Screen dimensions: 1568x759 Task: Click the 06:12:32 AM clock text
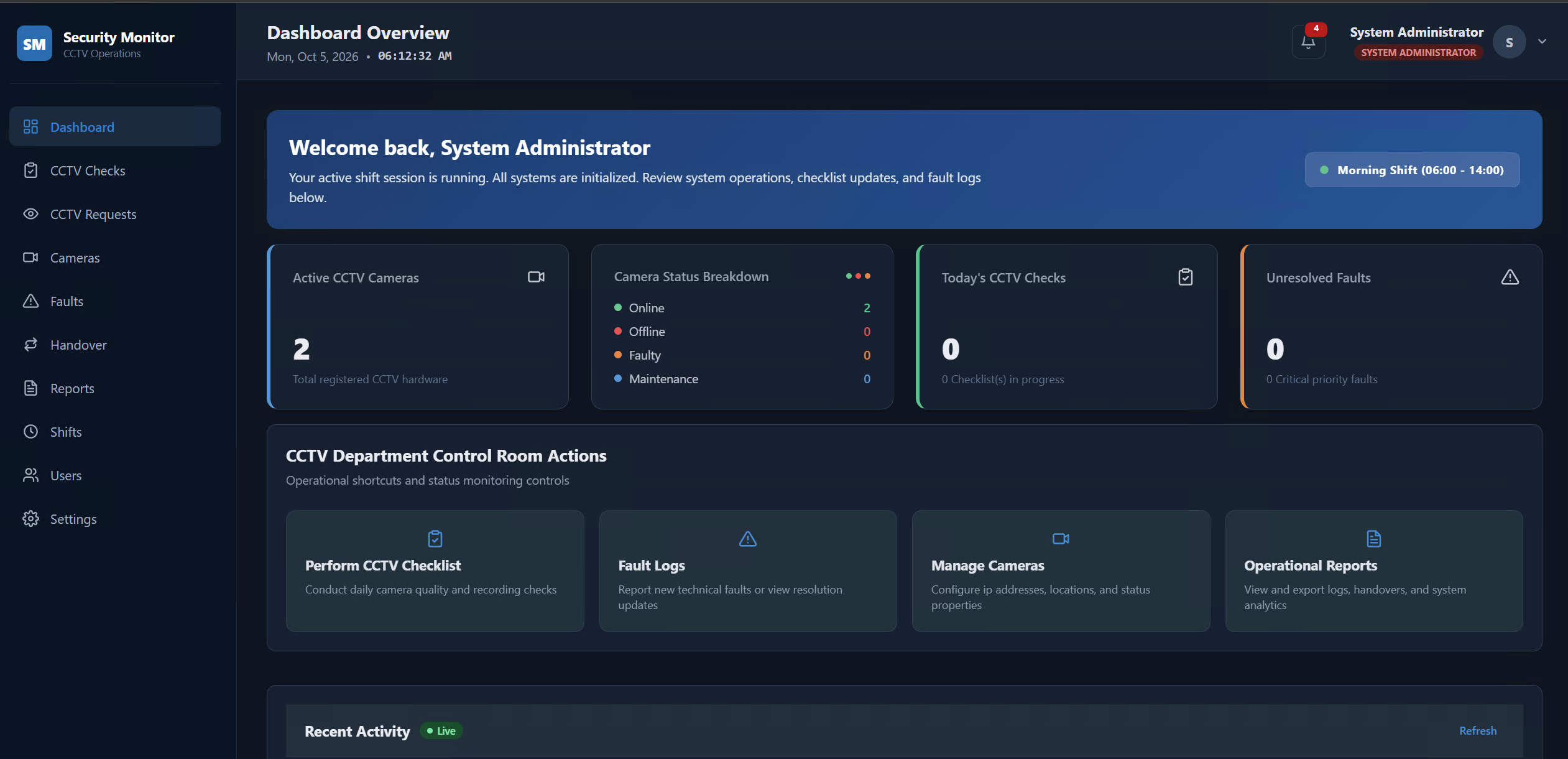[415, 56]
